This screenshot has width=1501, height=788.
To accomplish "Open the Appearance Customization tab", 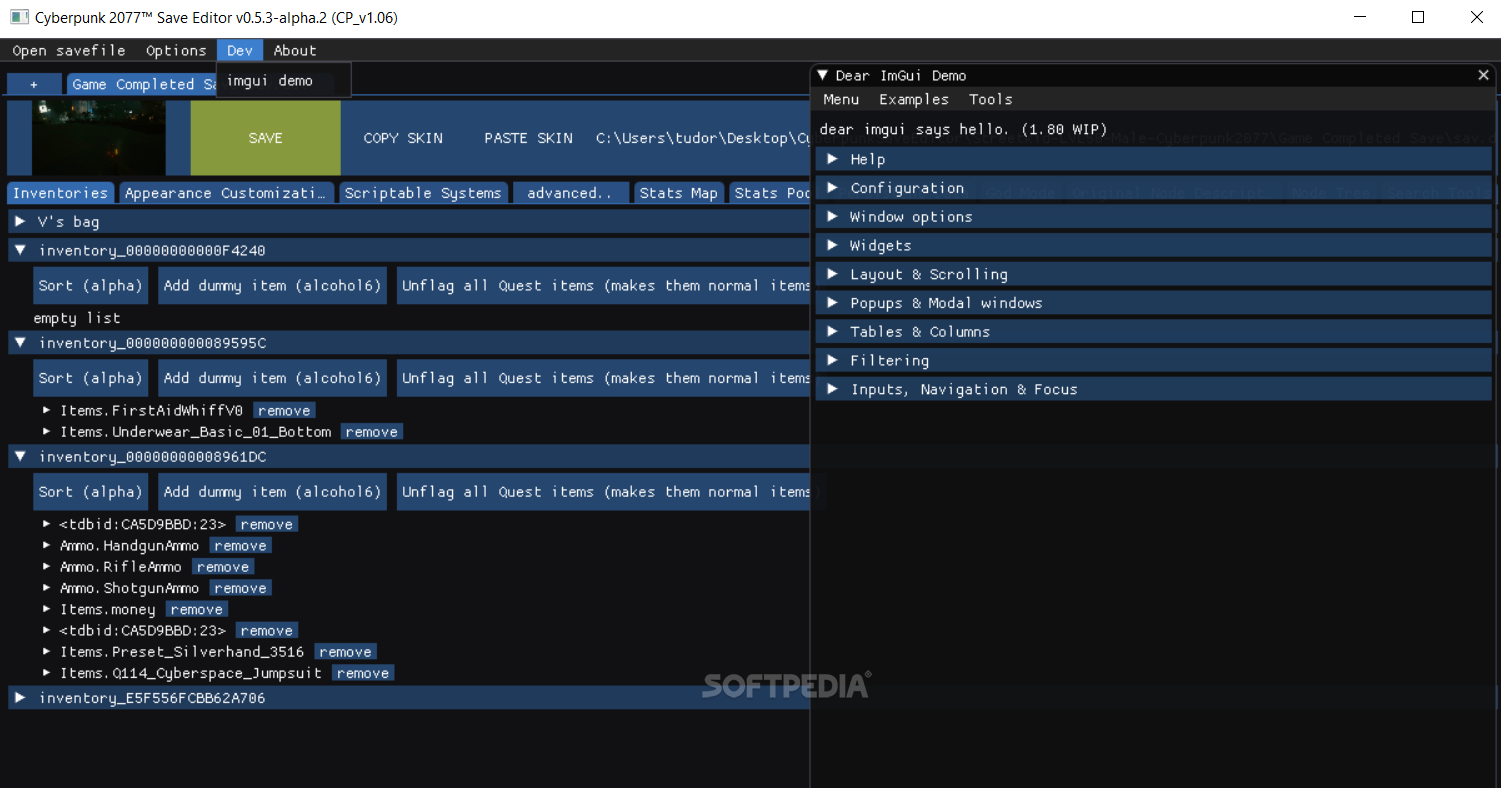I will point(226,193).
